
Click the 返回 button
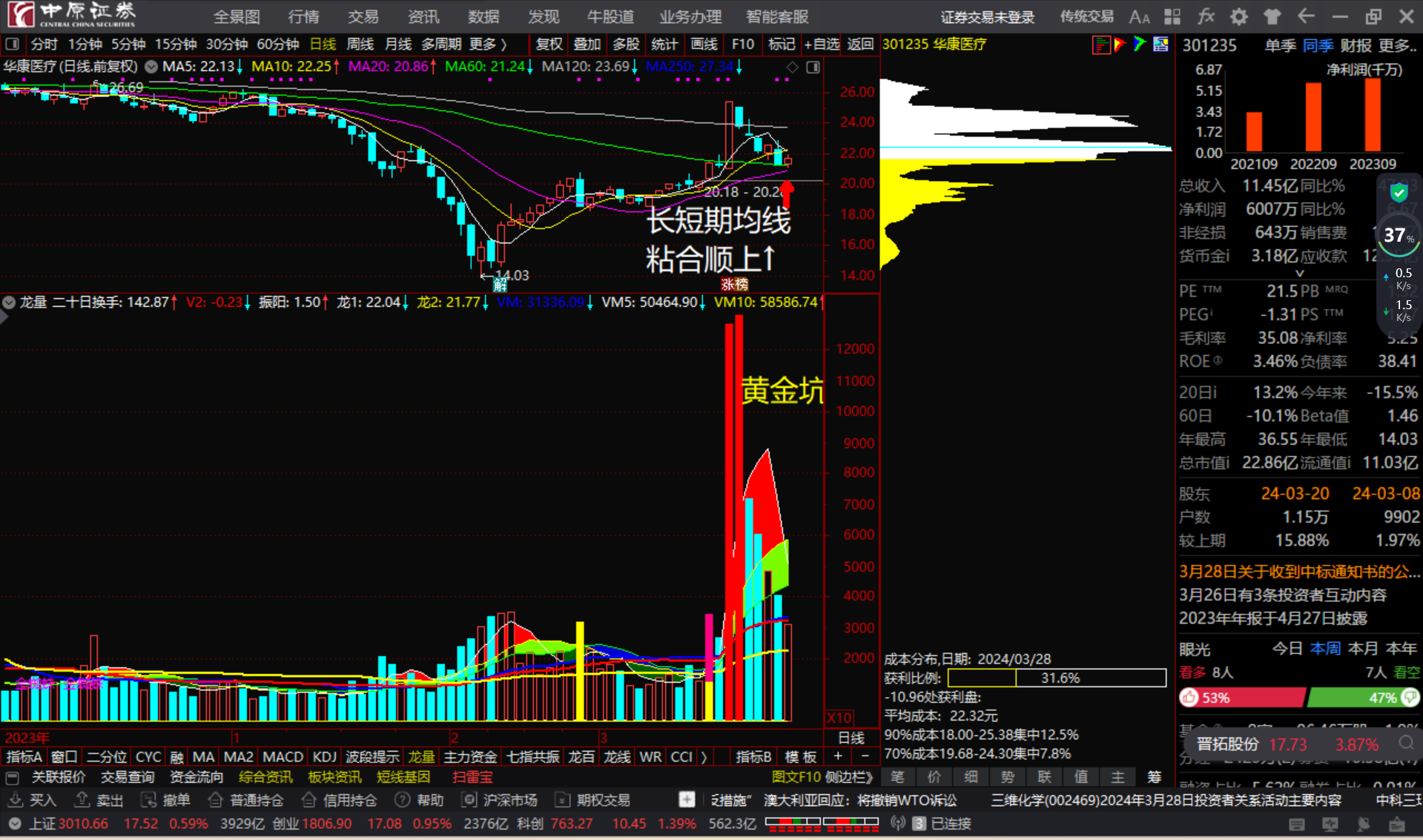click(x=860, y=44)
